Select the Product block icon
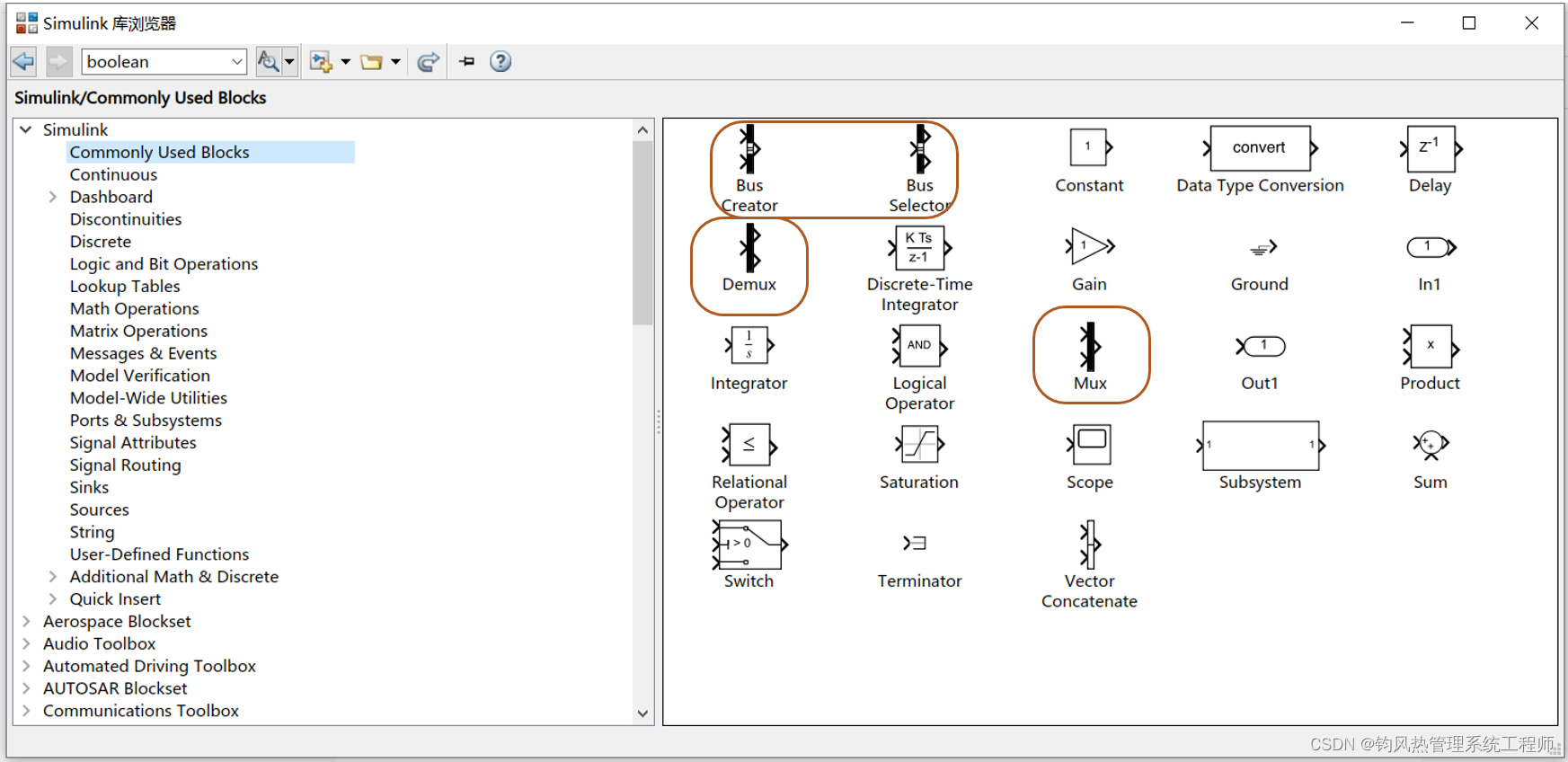This screenshot has width=1568, height=762. pyautogui.click(x=1431, y=347)
